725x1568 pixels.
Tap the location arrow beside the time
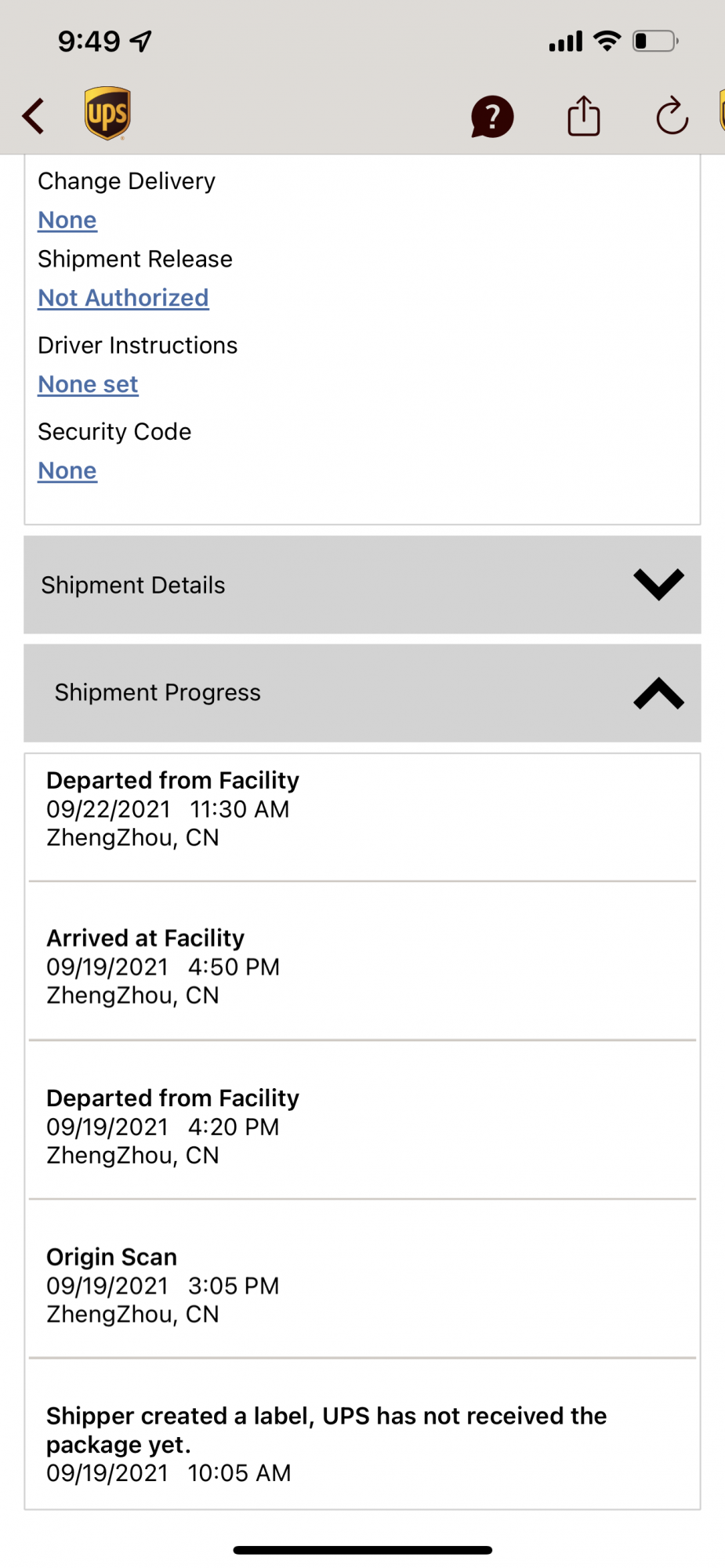142,41
